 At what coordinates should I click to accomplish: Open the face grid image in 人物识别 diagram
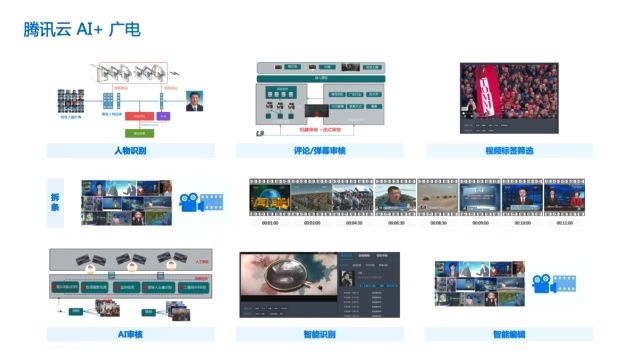[71, 101]
